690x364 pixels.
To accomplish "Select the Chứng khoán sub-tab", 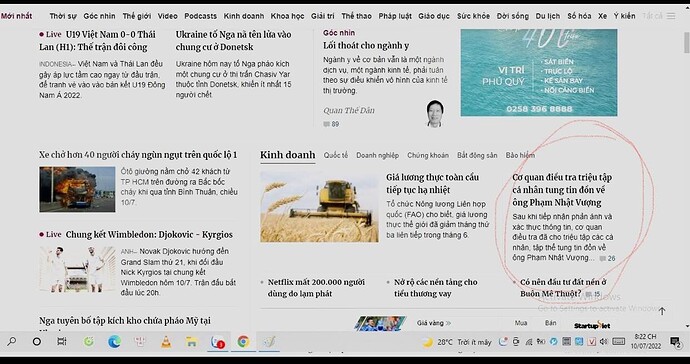I will click(428, 155).
